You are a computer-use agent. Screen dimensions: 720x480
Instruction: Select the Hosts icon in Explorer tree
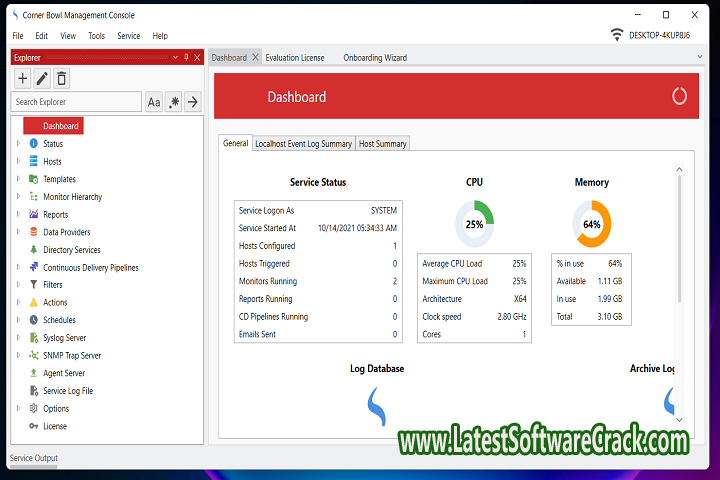tap(34, 162)
